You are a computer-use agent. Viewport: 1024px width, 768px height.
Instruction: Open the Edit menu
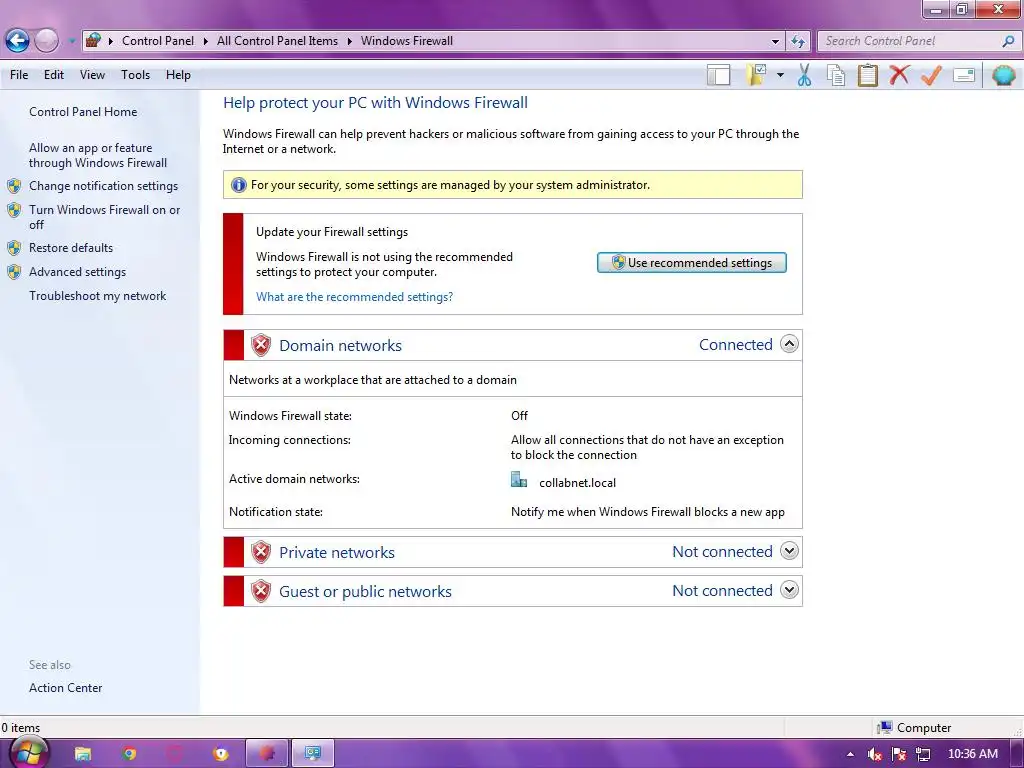(x=54, y=75)
